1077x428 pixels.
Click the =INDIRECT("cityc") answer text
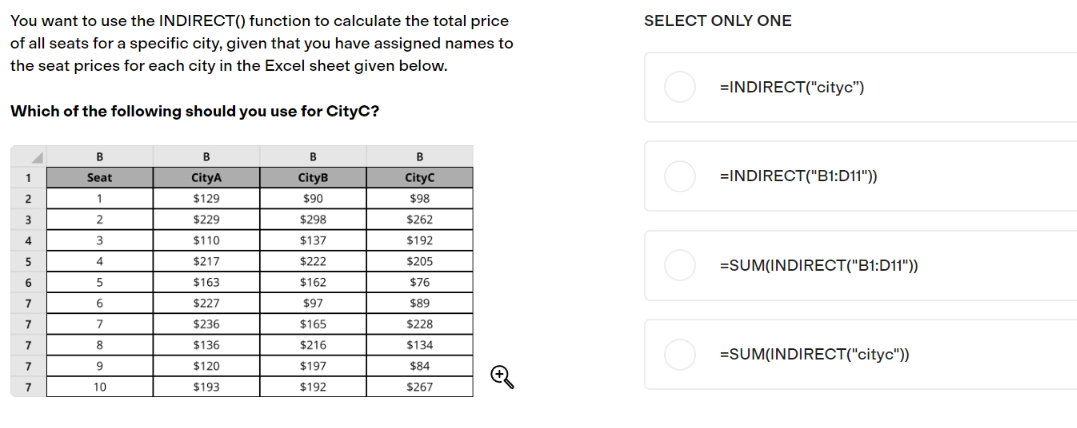pyautogui.click(x=791, y=87)
